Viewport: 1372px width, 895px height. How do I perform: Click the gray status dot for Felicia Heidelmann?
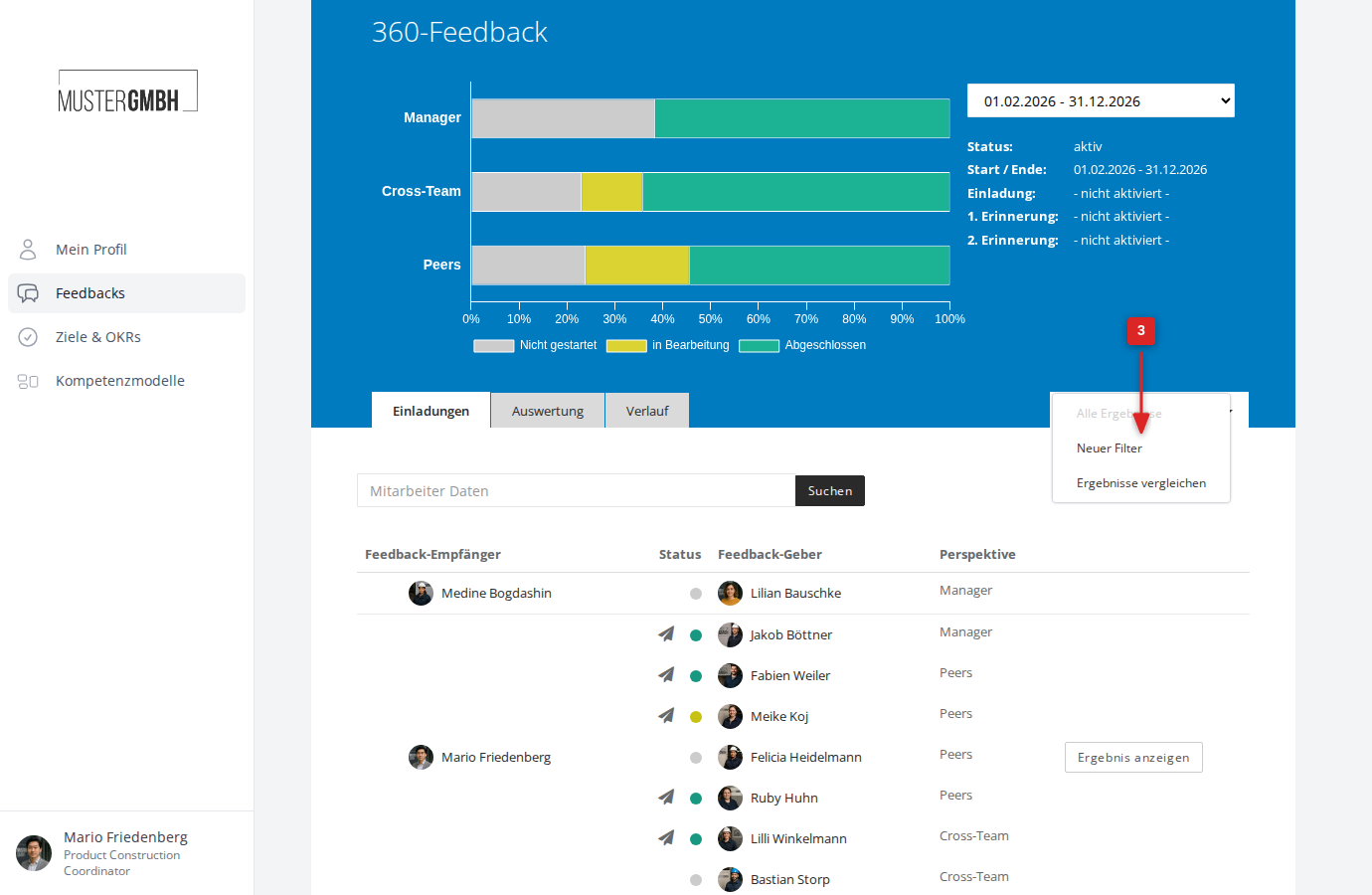[x=696, y=758]
